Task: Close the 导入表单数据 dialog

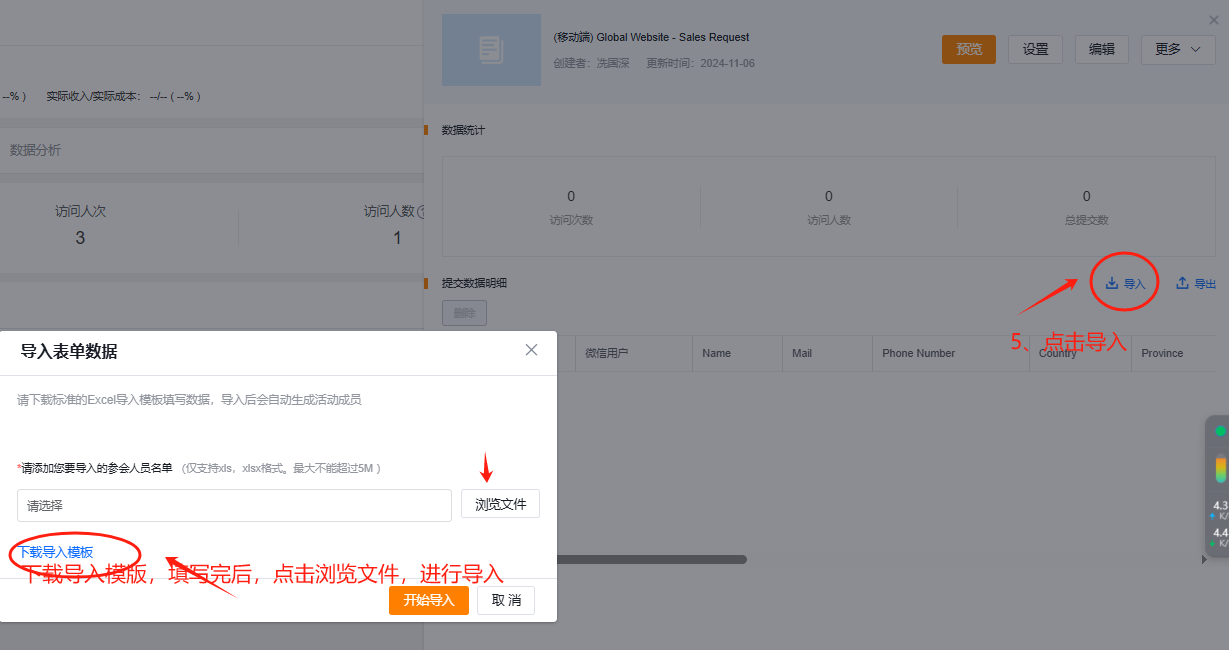Action: [531, 350]
